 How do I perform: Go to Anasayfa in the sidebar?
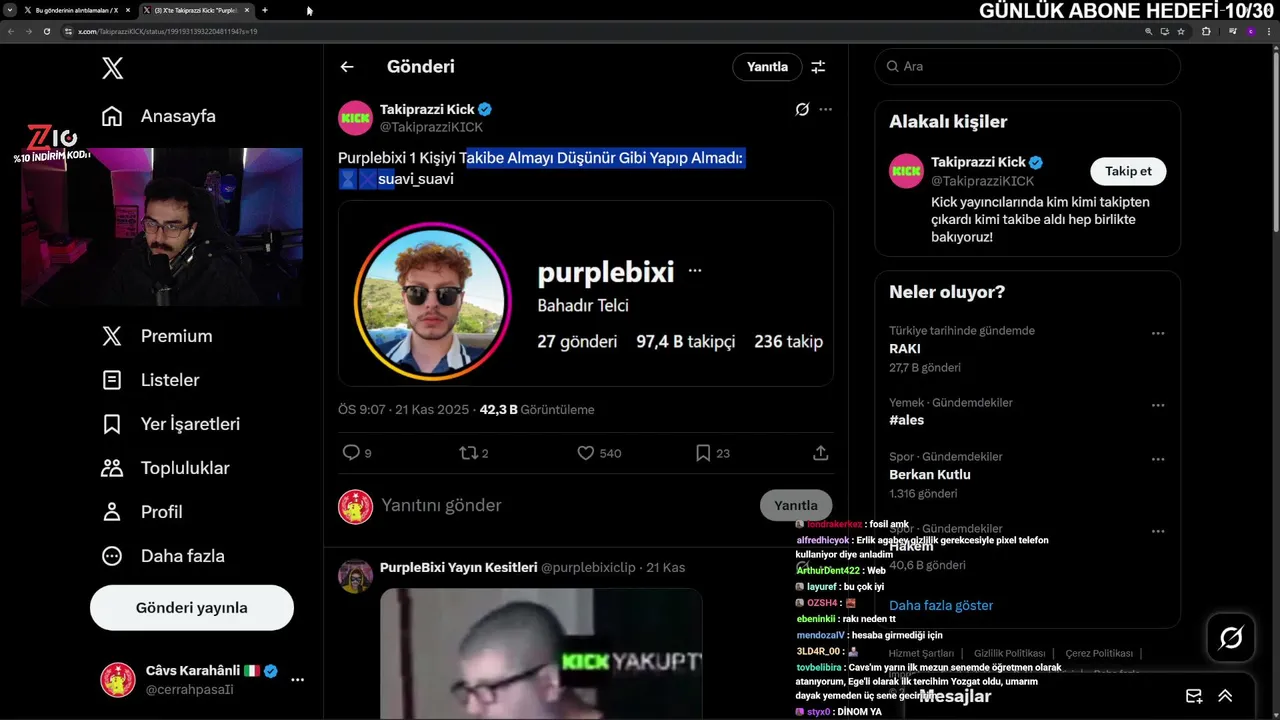coord(158,116)
